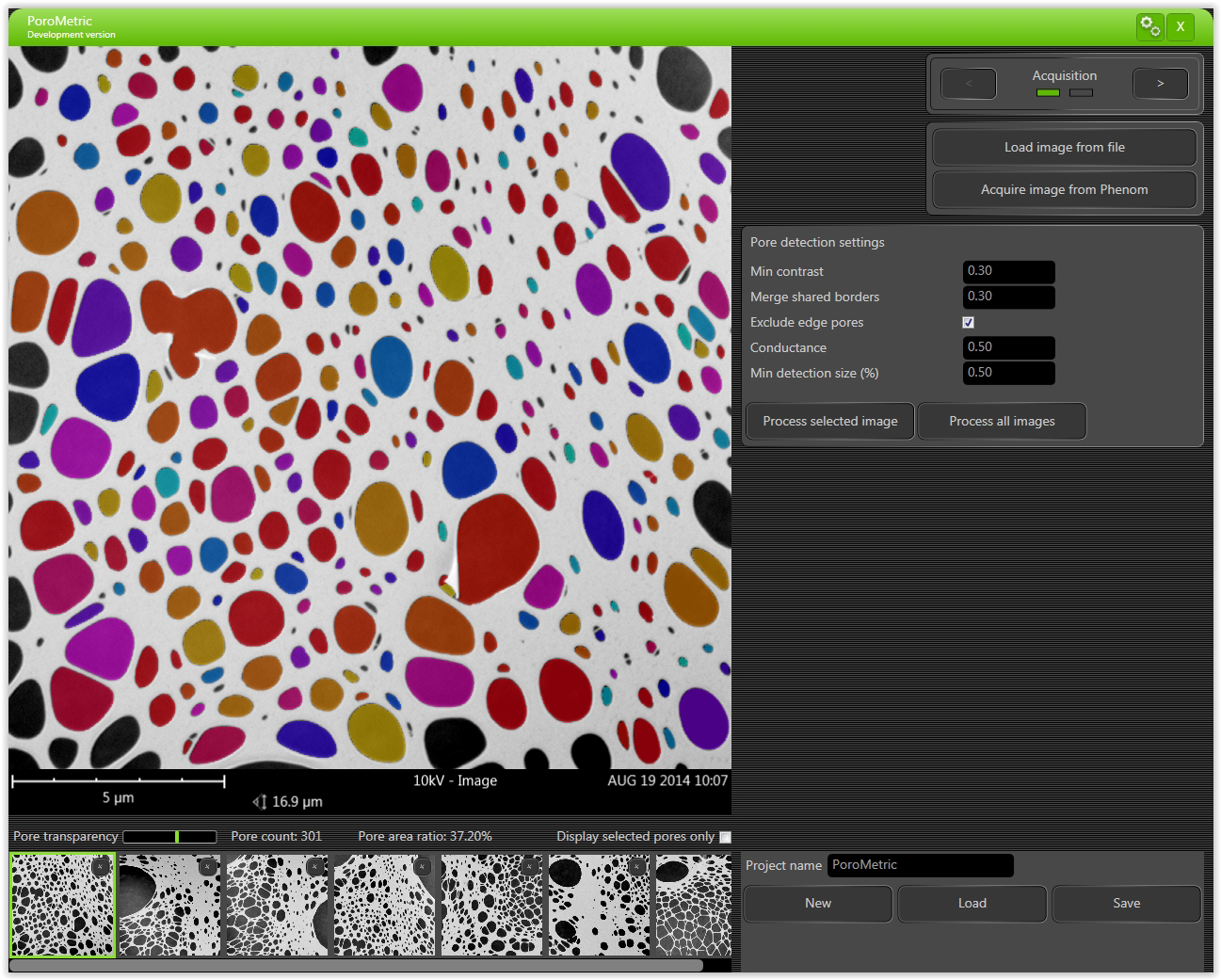This screenshot has height=980, width=1221.
Task: Process all images
Action: (1001, 421)
